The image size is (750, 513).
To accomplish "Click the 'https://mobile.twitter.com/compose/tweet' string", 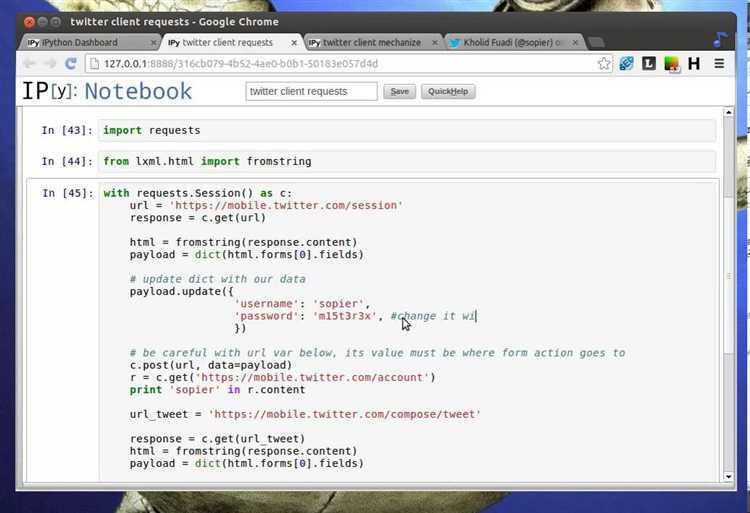I will pyautogui.click(x=344, y=415).
